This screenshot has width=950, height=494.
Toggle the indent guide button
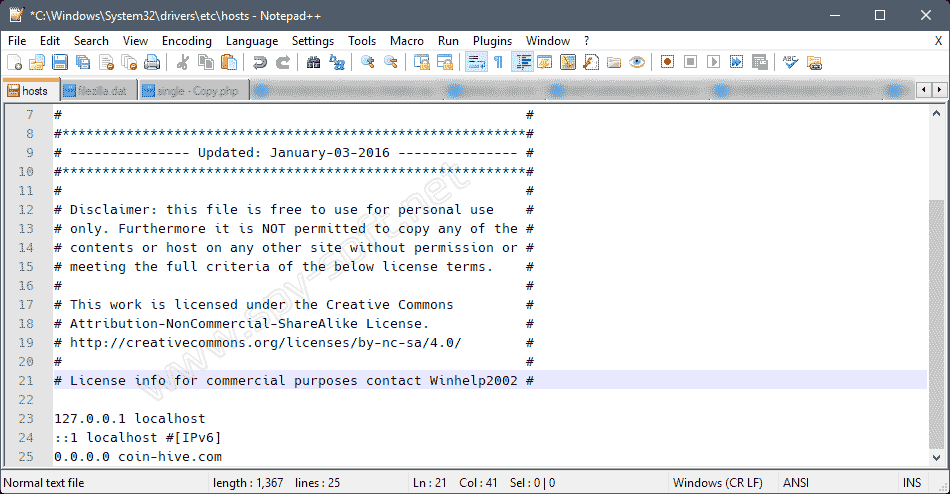(x=522, y=62)
